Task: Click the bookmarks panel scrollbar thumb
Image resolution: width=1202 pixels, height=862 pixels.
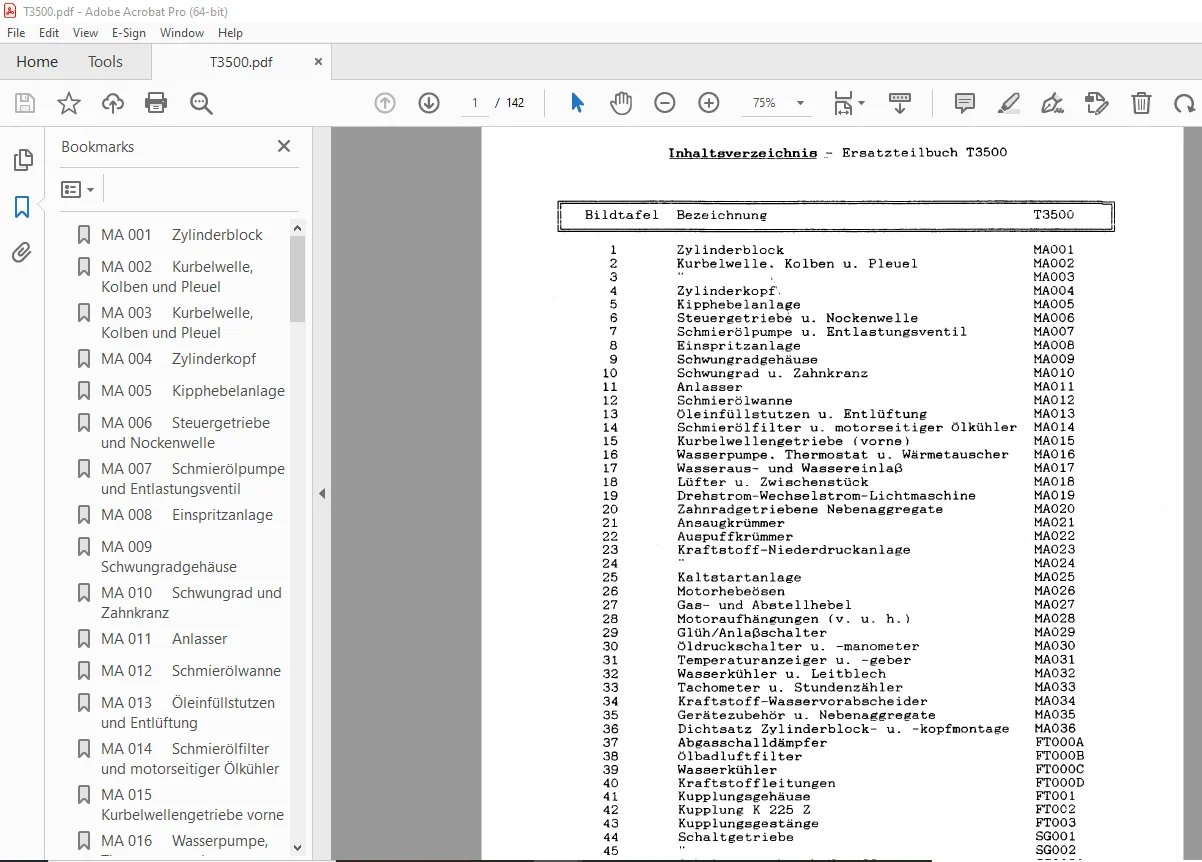Action: (297, 279)
